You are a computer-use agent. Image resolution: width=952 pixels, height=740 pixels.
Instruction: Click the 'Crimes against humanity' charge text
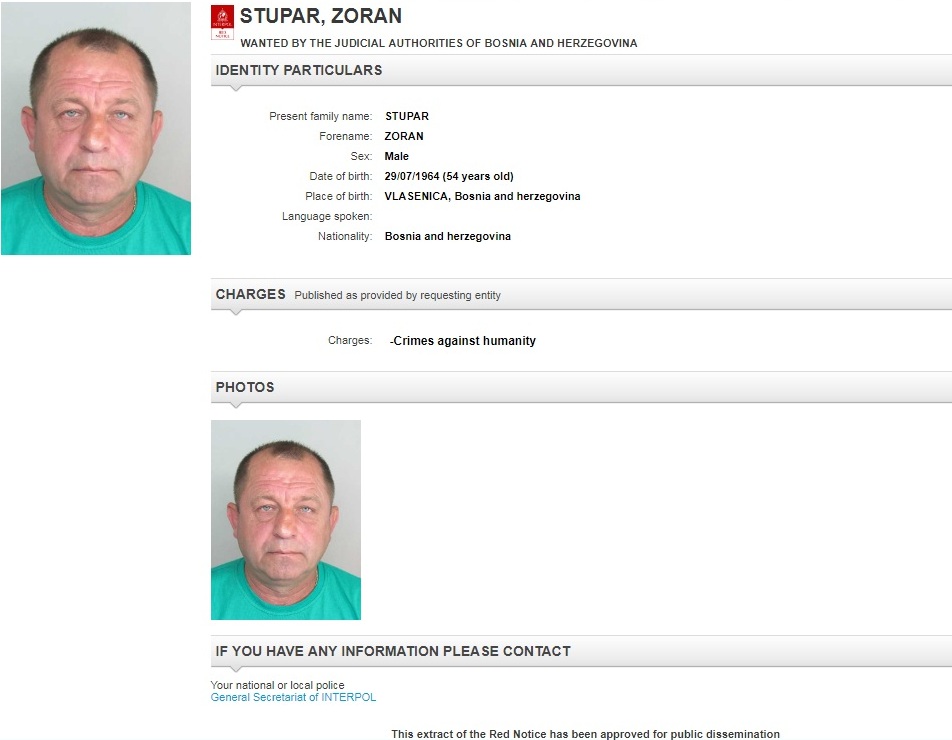pyautogui.click(x=463, y=341)
